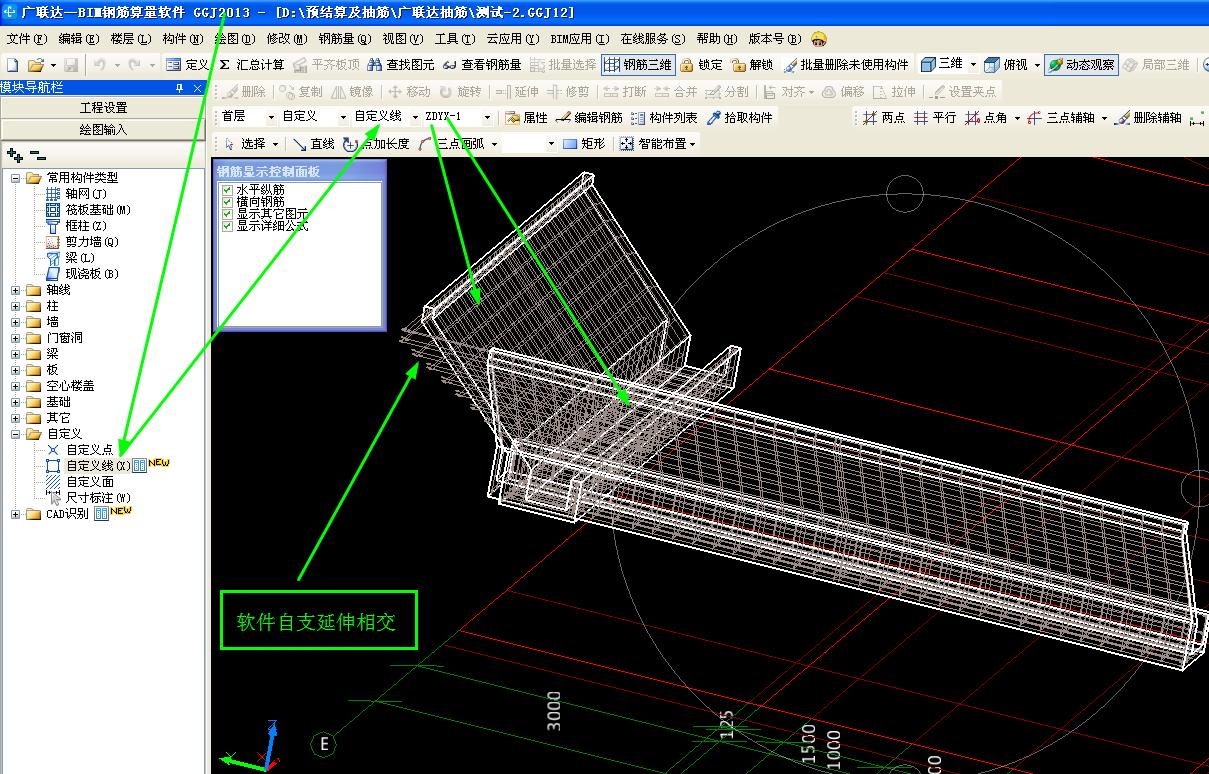This screenshot has height=774, width=1209.
Task: Toggle the 横向钢筋 checkbox
Action: 228,202
